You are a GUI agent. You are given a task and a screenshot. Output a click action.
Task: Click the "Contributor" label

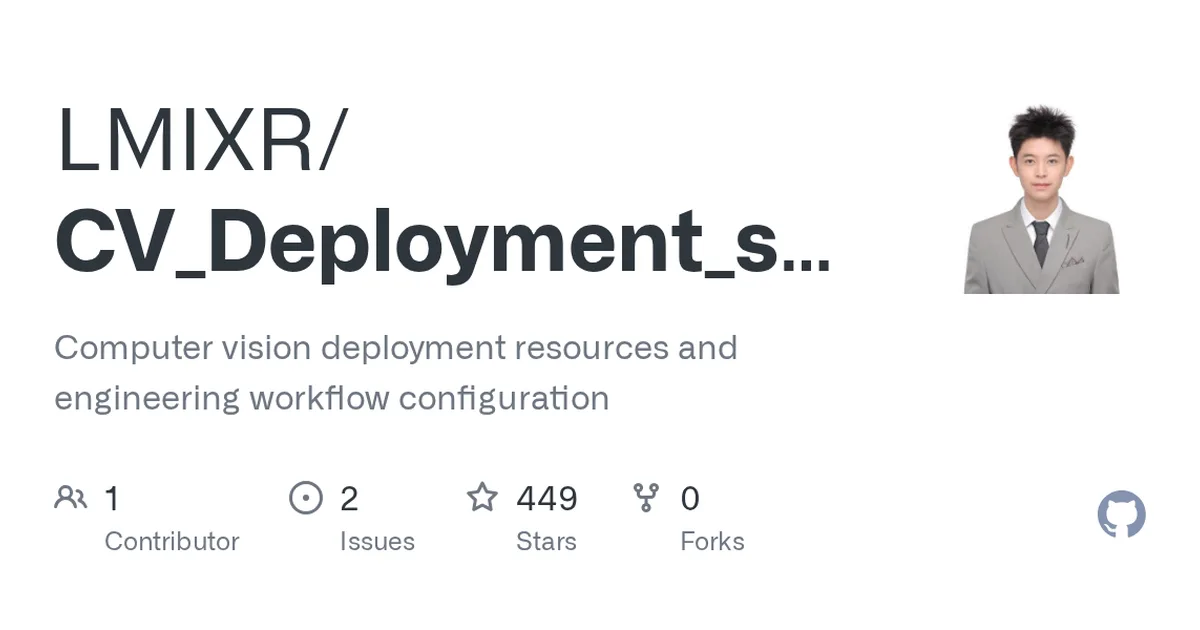click(172, 541)
